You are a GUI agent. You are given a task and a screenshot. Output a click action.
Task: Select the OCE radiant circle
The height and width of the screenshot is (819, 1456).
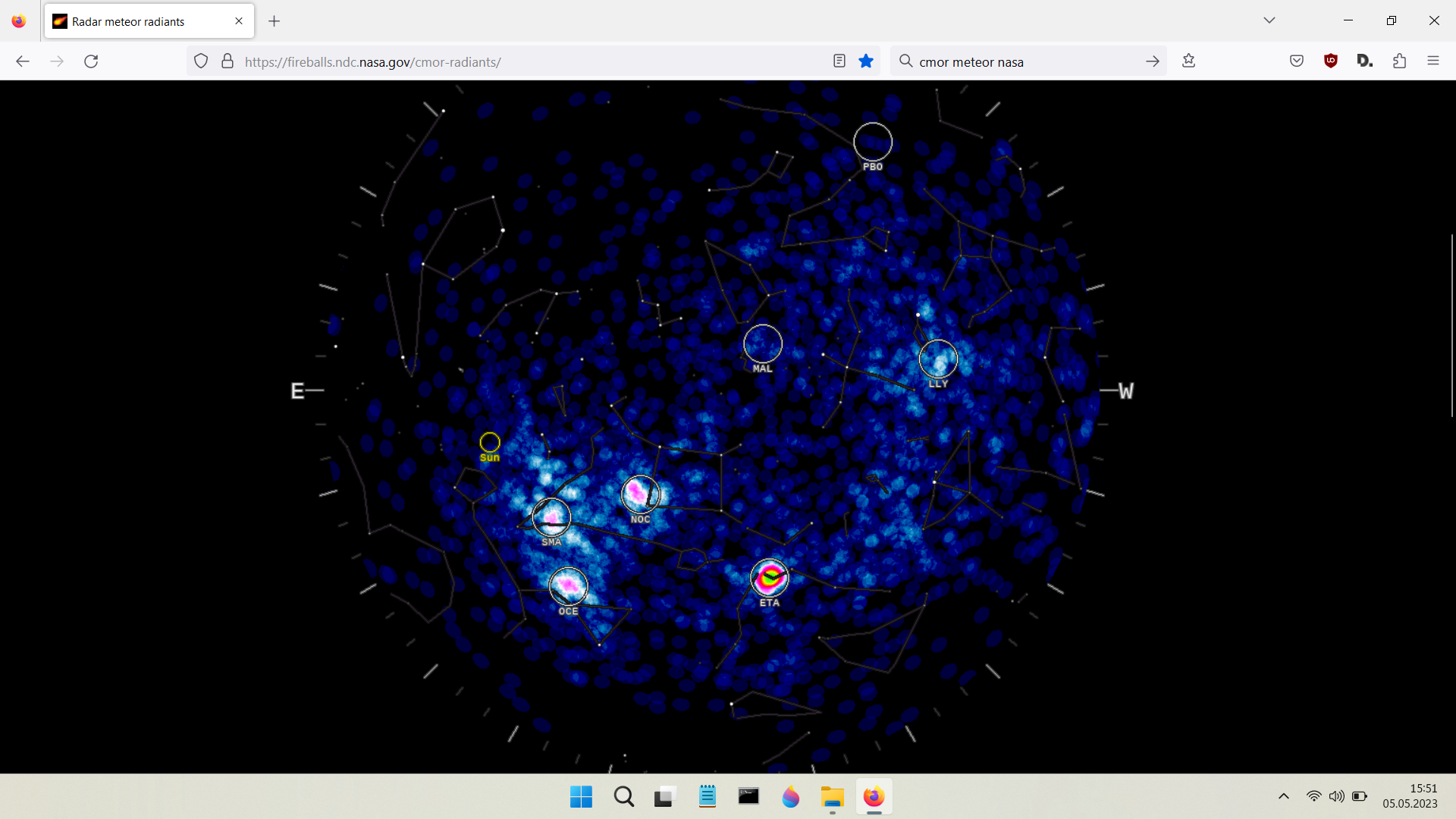click(568, 586)
